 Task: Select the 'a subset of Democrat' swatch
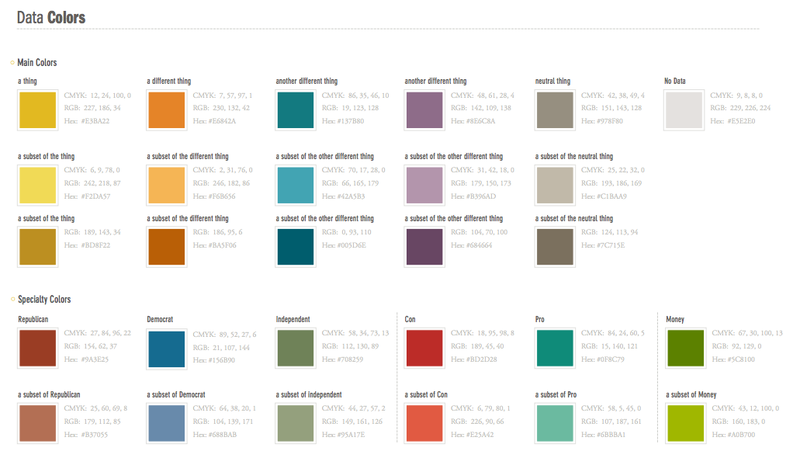coord(166,423)
